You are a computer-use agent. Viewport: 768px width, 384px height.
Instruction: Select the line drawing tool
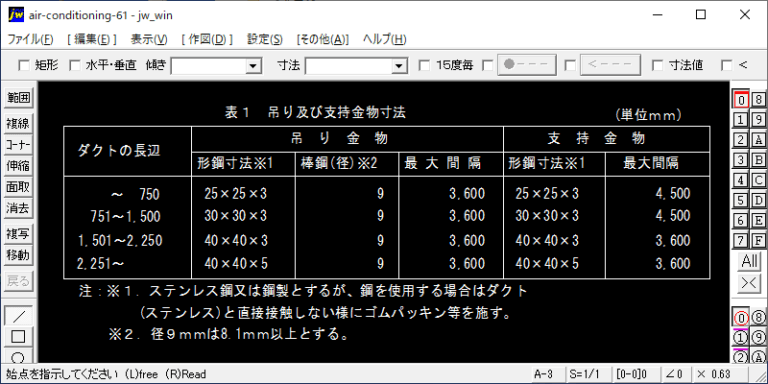(x=18, y=315)
